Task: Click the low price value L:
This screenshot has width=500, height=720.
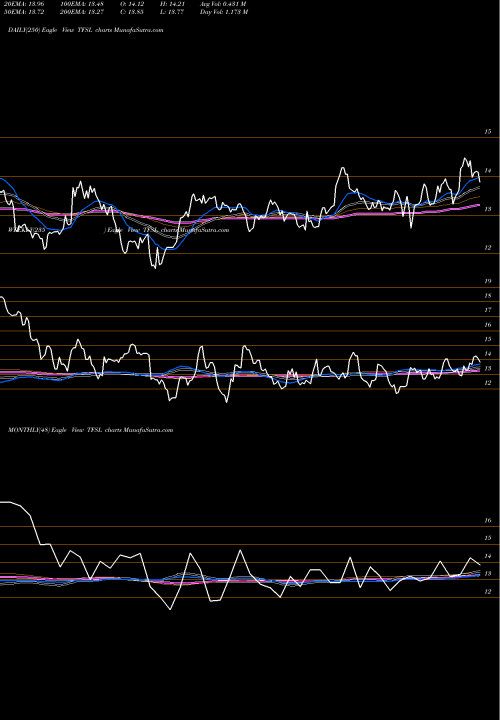Action: (172, 12)
